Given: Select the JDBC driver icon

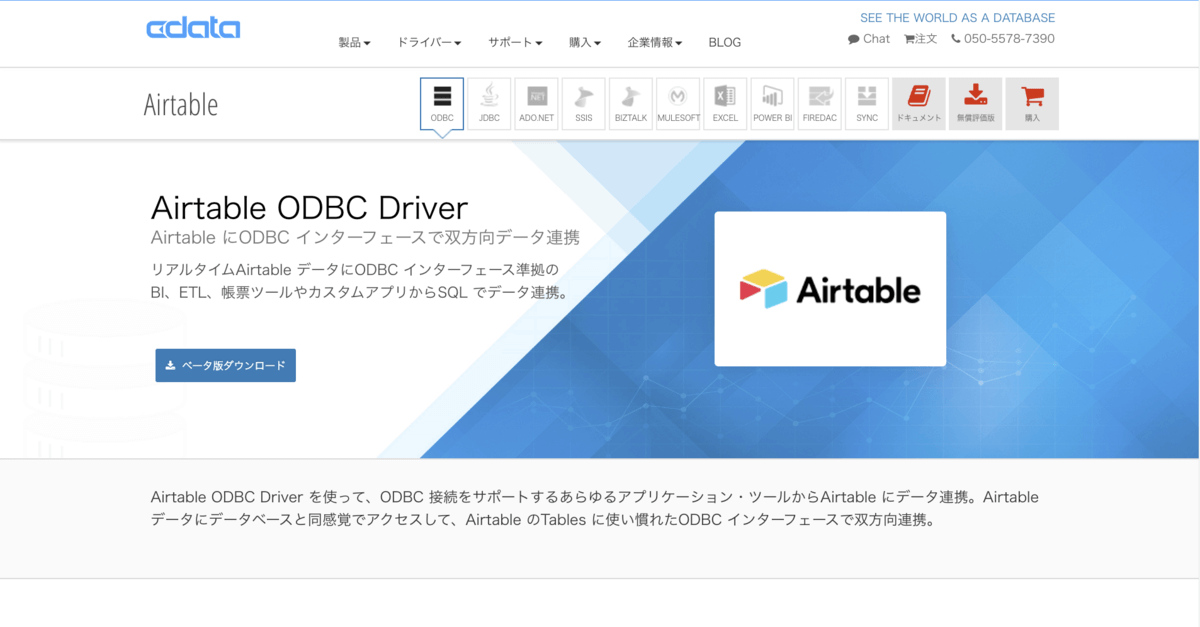Looking at the screenshot, I should pos(489,104).
